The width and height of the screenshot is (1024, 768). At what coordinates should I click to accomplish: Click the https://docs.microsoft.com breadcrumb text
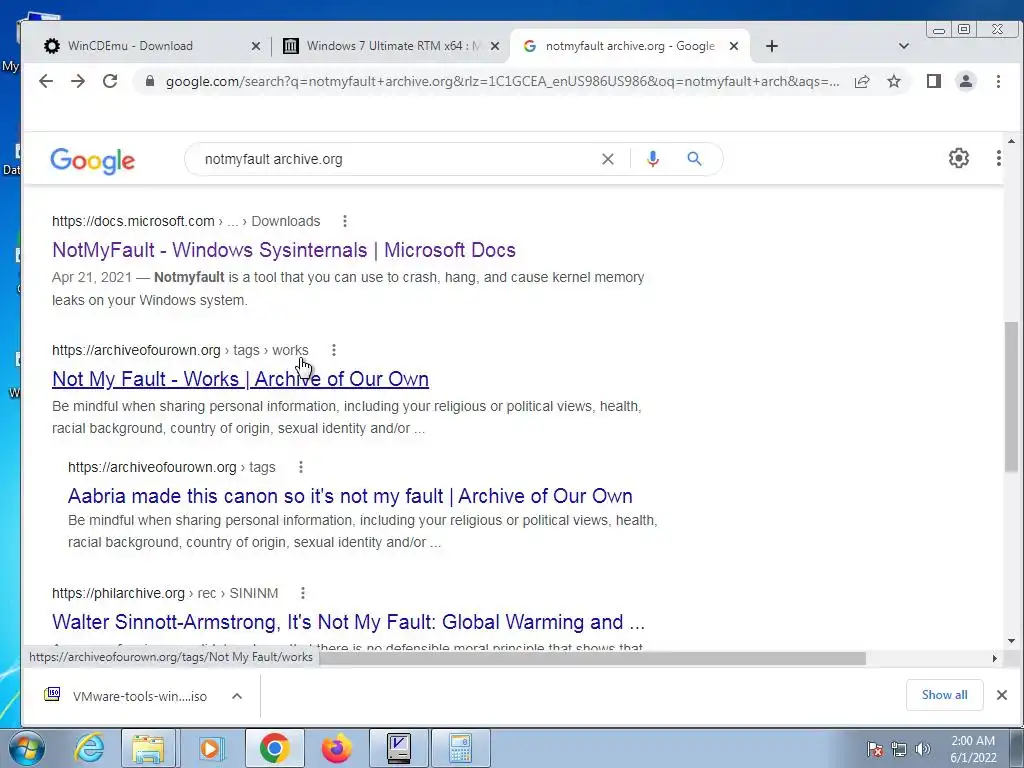click(x=133, y=221)
